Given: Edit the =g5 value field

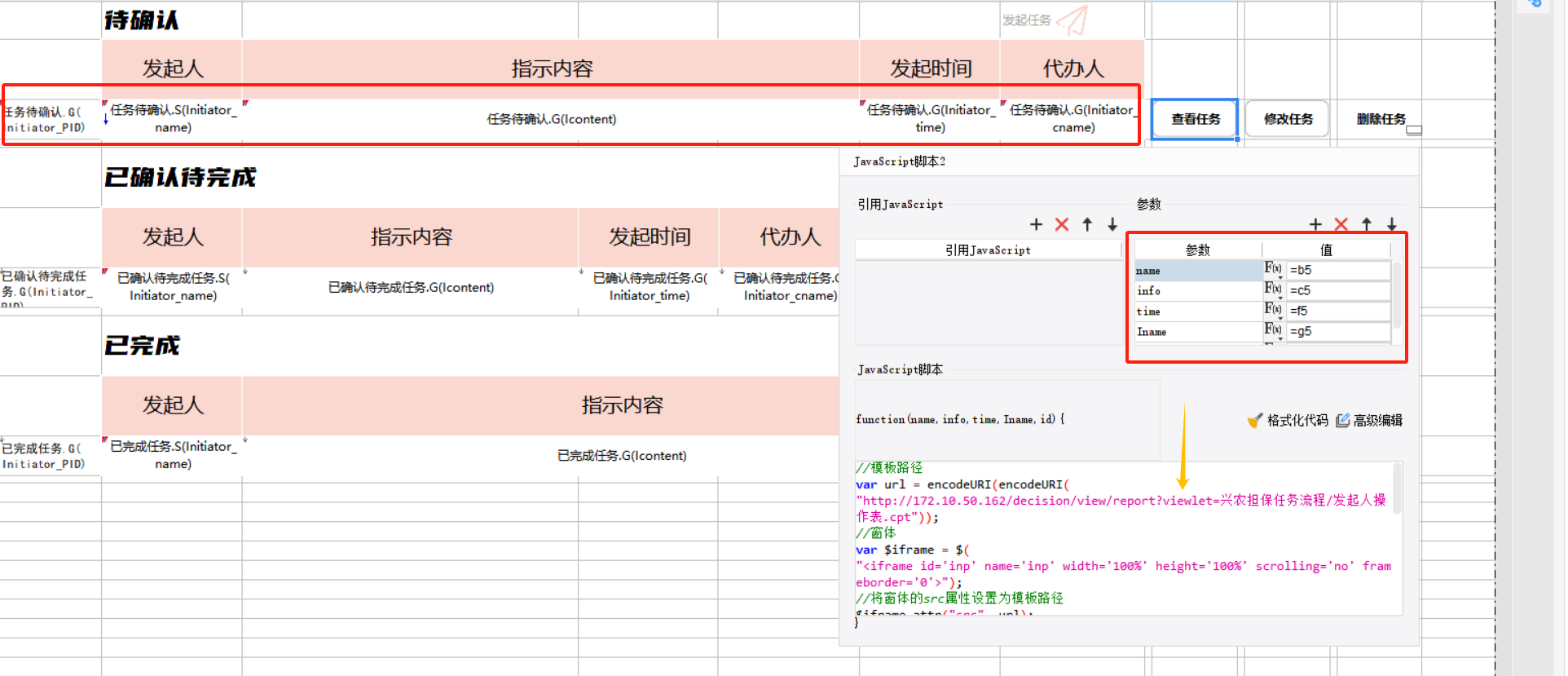Looking at the screenshot, I should pyautogui.click(x=1338, y=331).
